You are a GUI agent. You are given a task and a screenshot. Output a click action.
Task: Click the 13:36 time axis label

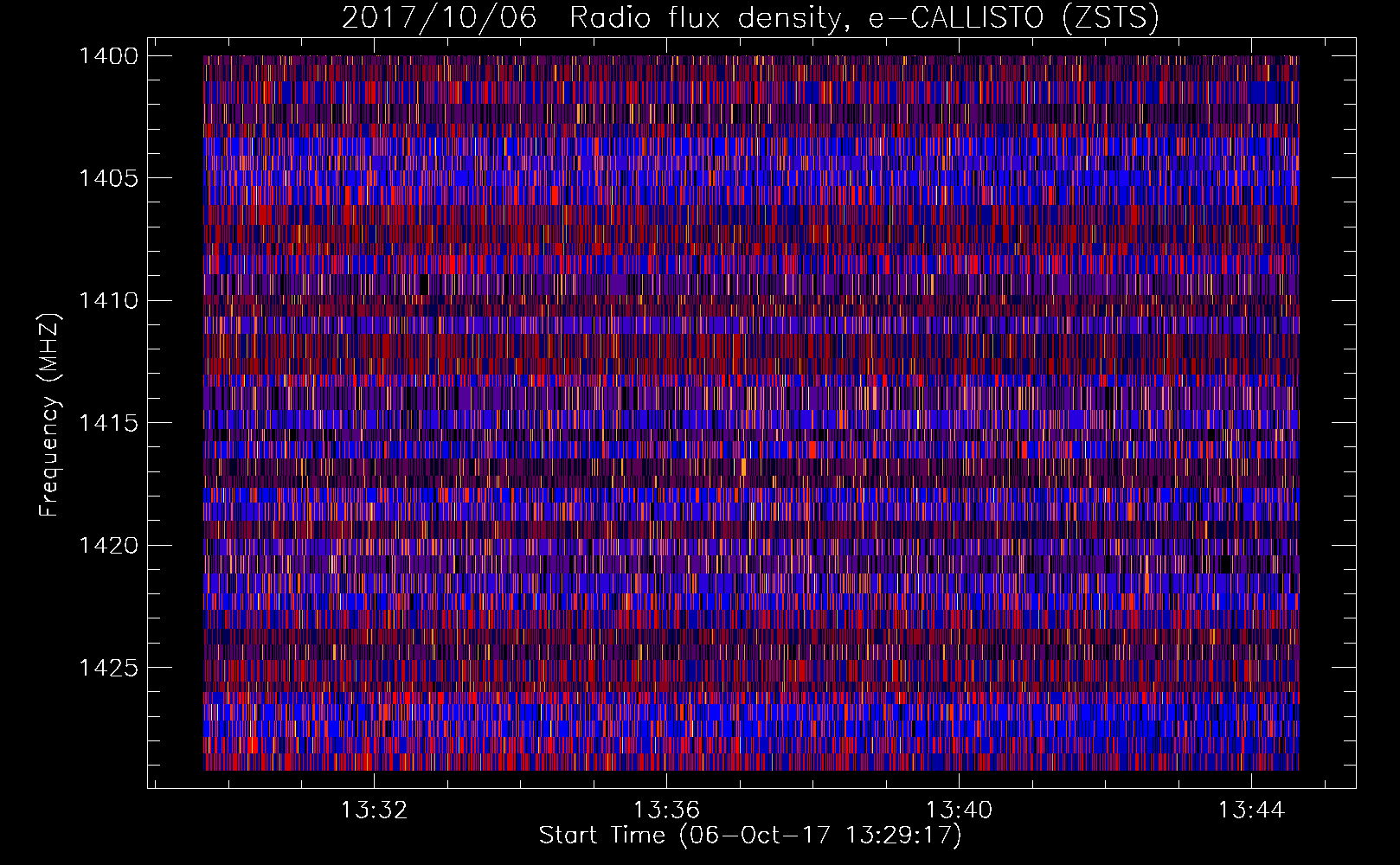tap(666, 811)
